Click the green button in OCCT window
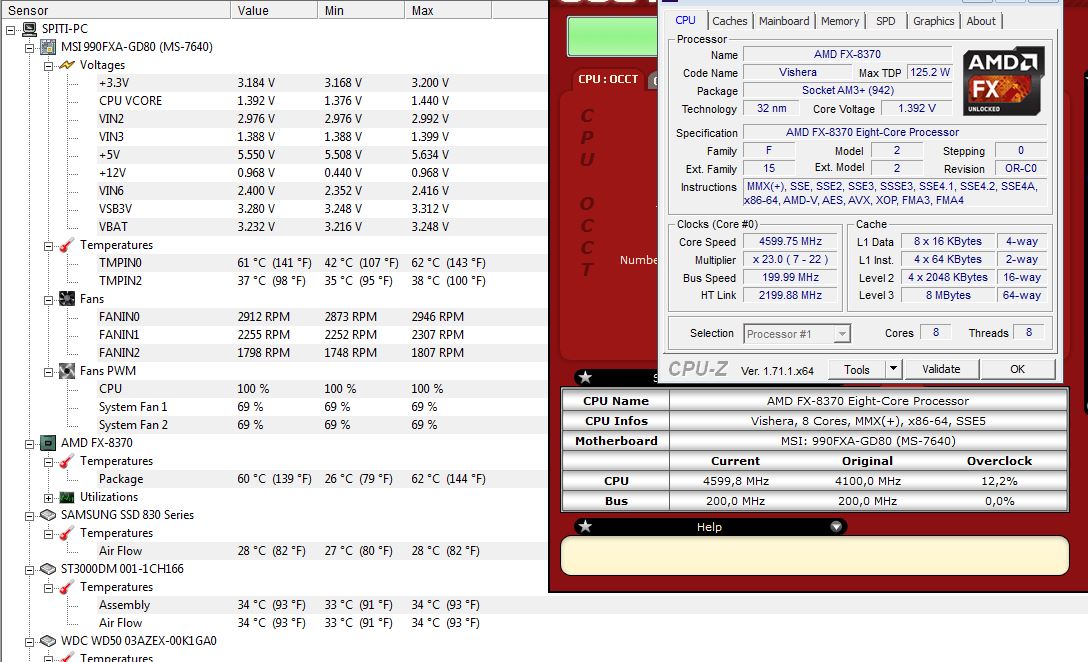The width and height of the screenshot is (1088, 662). 612,36
